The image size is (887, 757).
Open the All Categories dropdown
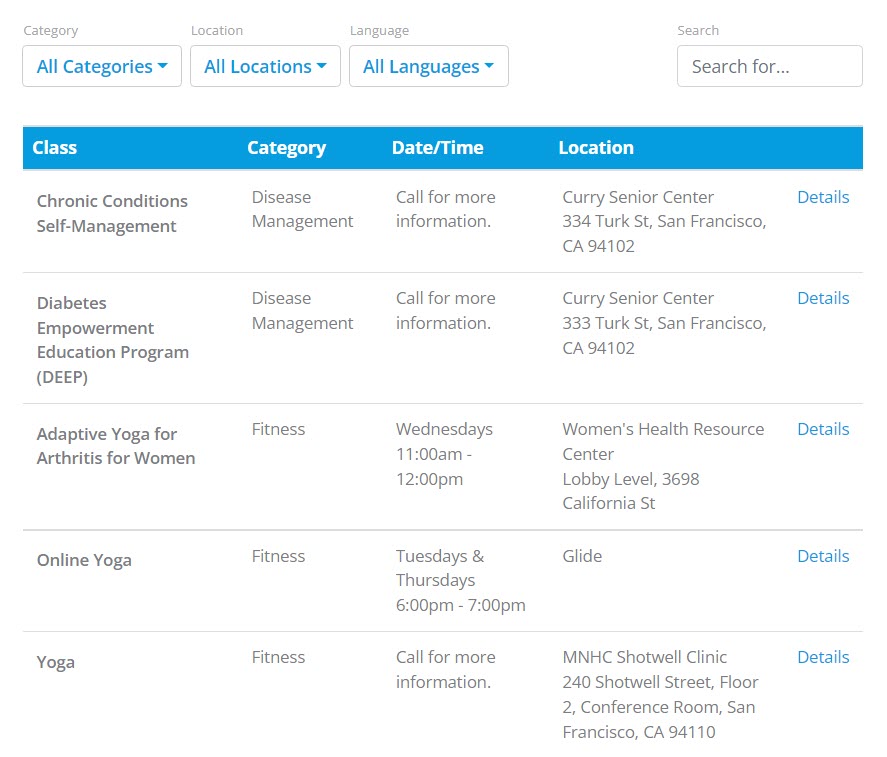pyautogui.click(x=101, y=66)
